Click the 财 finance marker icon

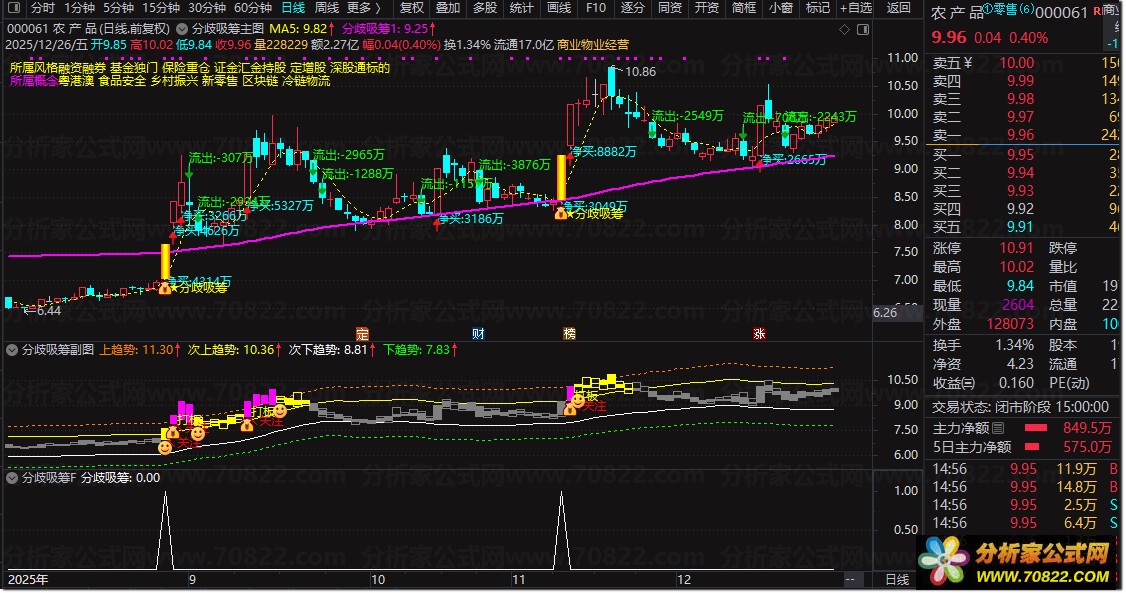pos(478,333)
